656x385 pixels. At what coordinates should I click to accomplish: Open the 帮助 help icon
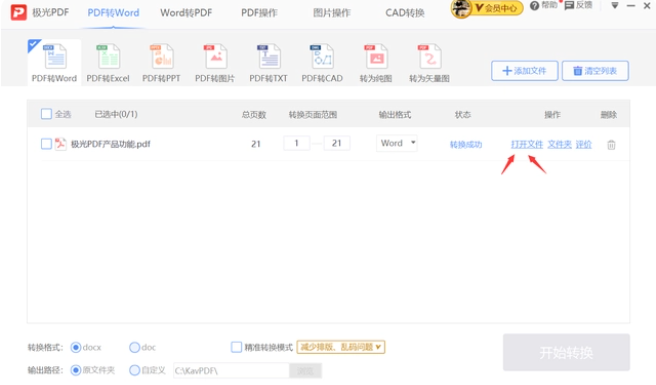[534, 6]
